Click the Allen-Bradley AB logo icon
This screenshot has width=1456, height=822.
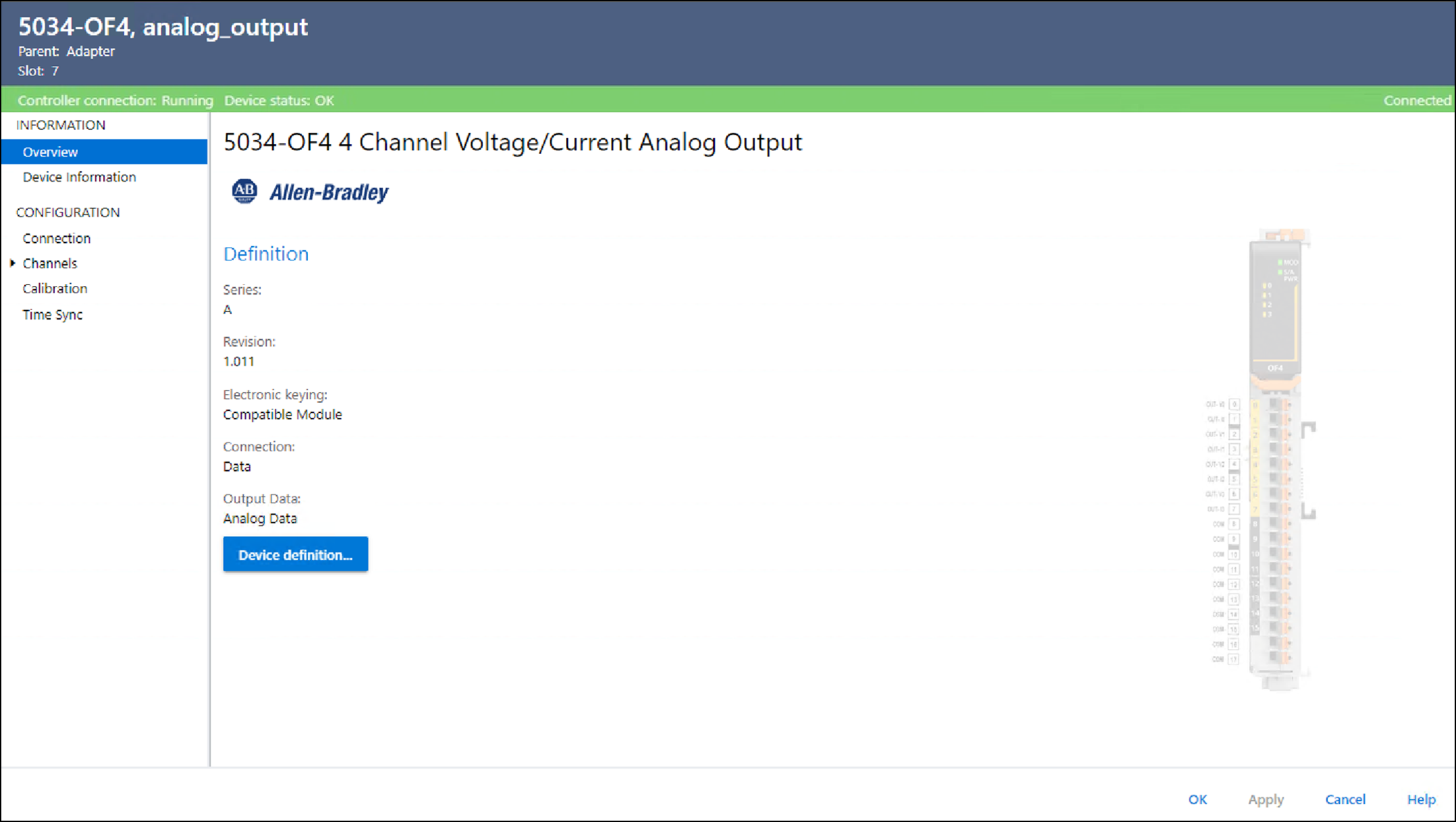pos(244,191)
